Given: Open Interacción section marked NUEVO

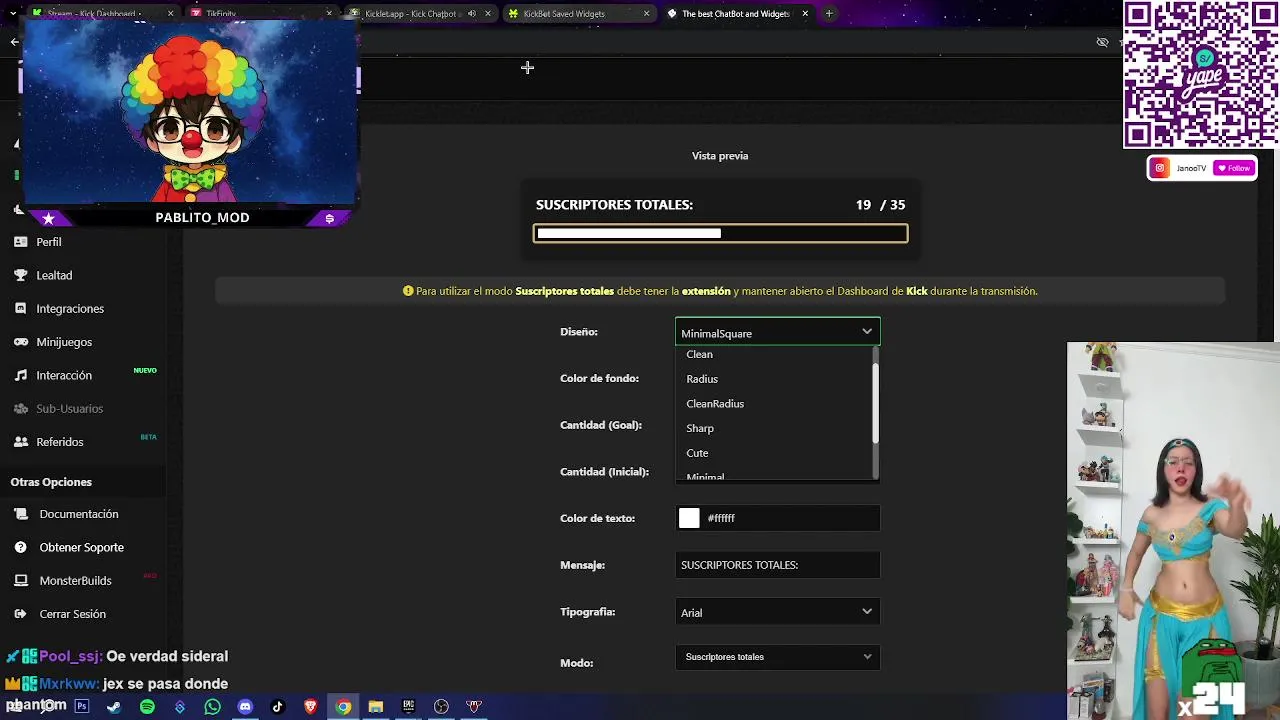Looking at the screenshot, I should click(x=64, y=375).
